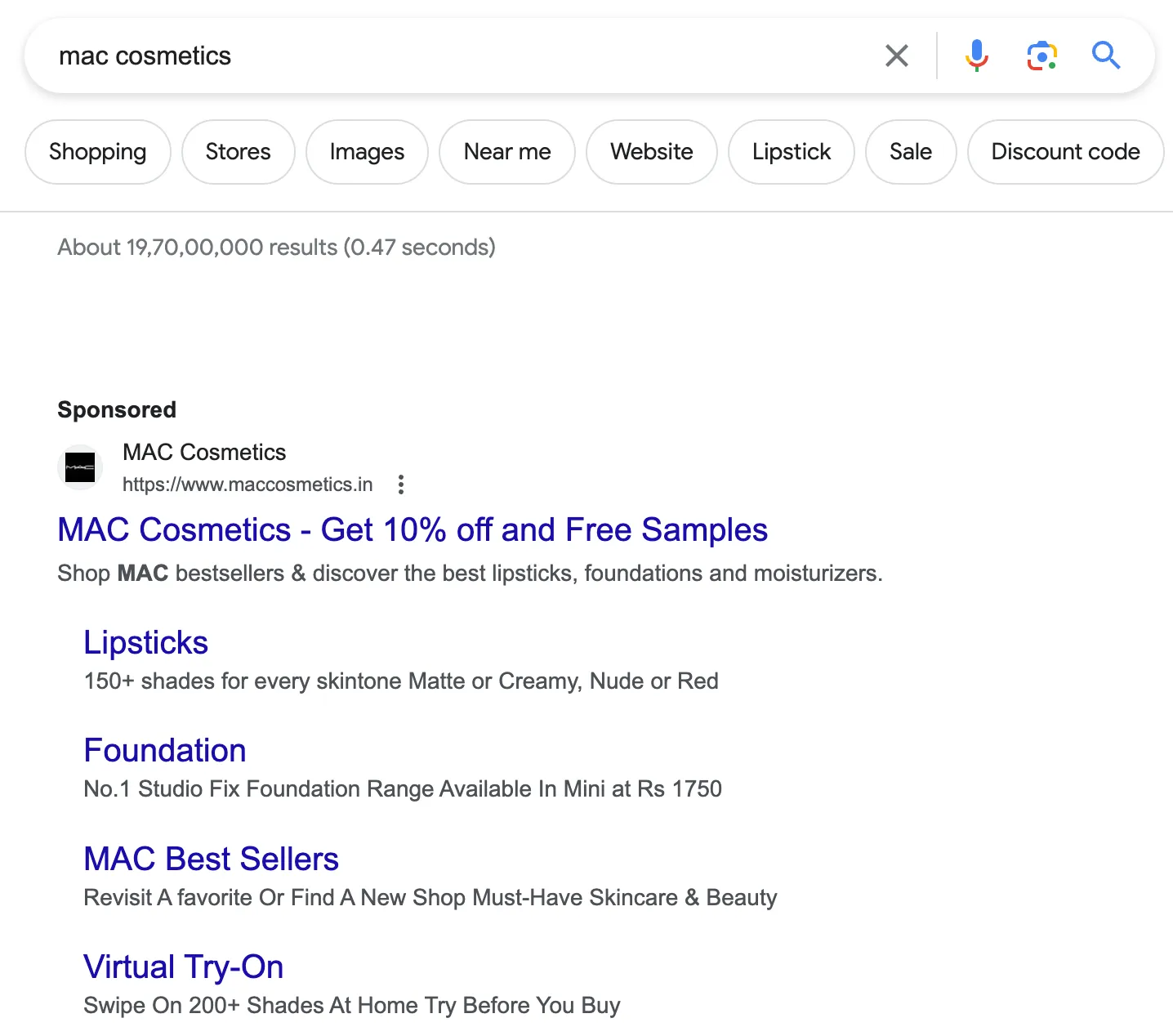Screen dimensions: 1173x1036
Task: Open MAC Cosmetics 10% off headline link
Action: click(413, 529)
